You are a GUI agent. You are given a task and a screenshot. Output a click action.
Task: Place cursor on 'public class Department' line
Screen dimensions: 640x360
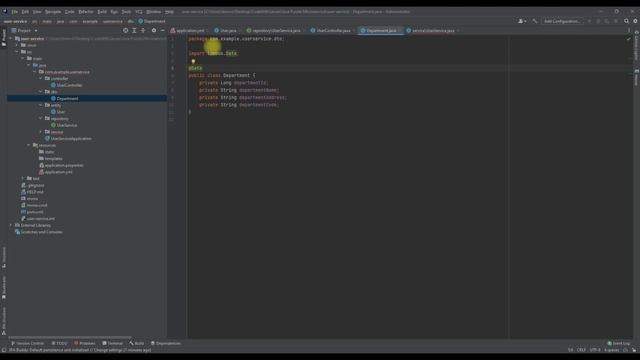pyautogui.click(x=222, y=76)
